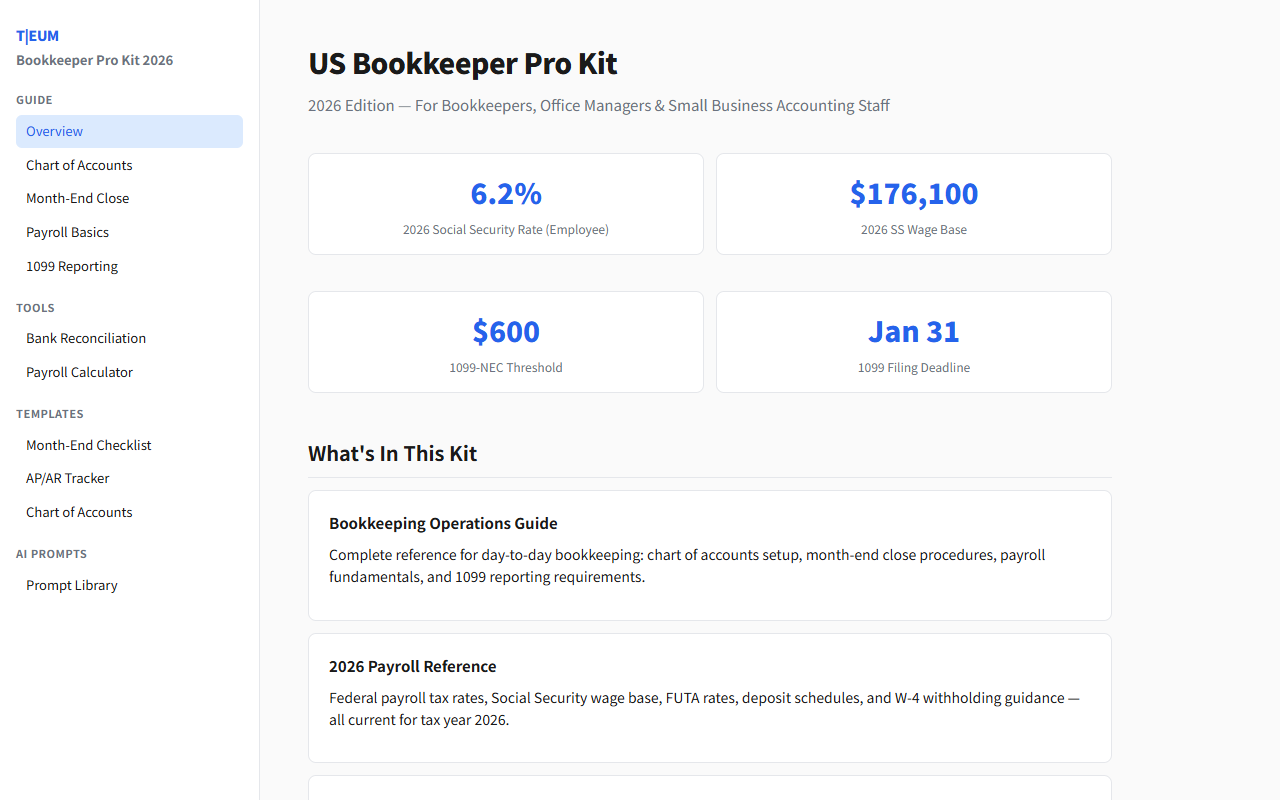Open Payroll Basics

(67, 232)
